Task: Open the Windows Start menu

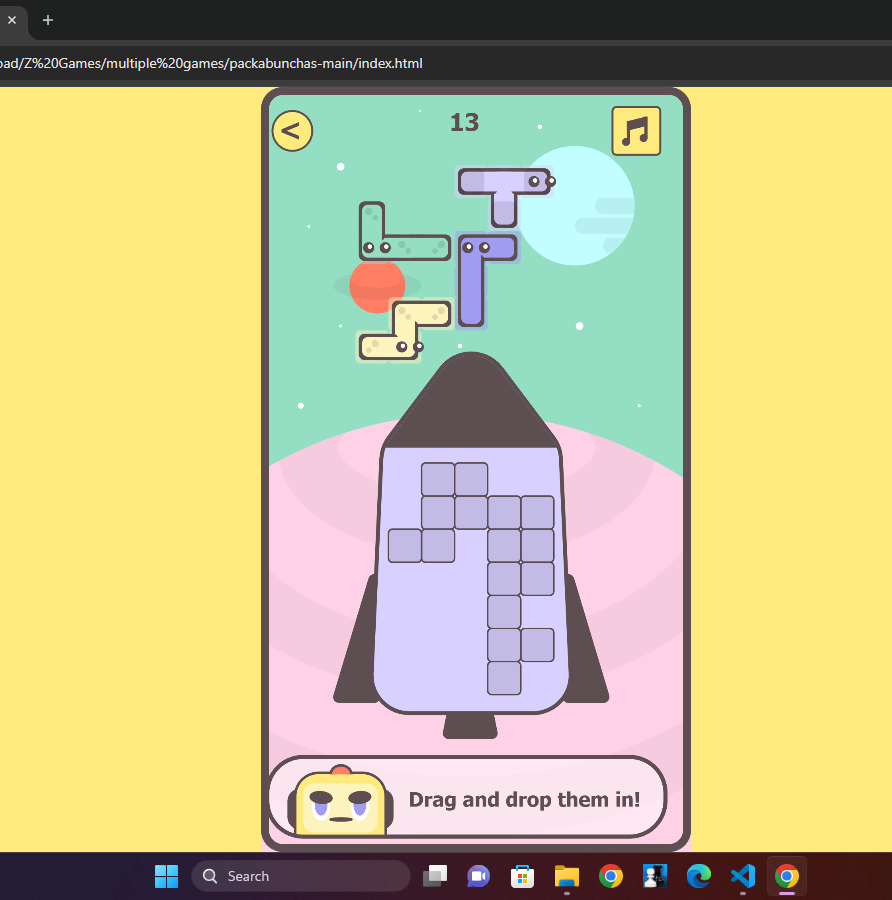Action: 166,876
